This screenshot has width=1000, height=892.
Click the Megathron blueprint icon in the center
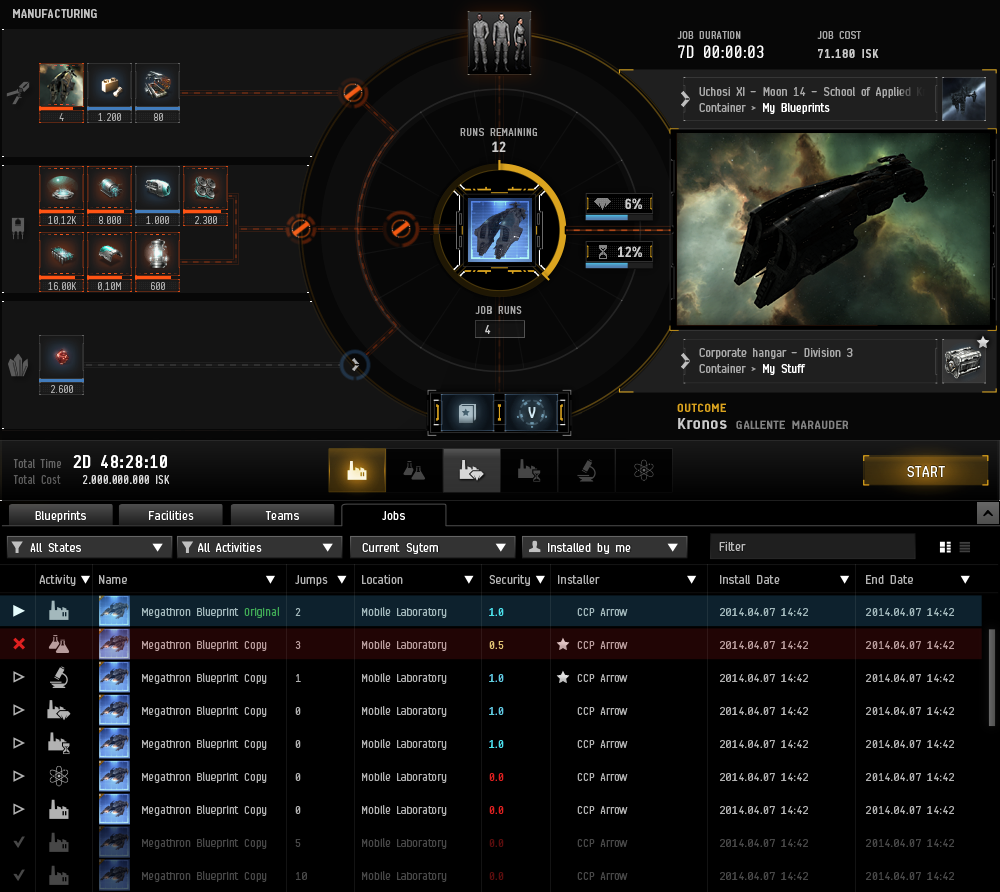coord(499,230)
